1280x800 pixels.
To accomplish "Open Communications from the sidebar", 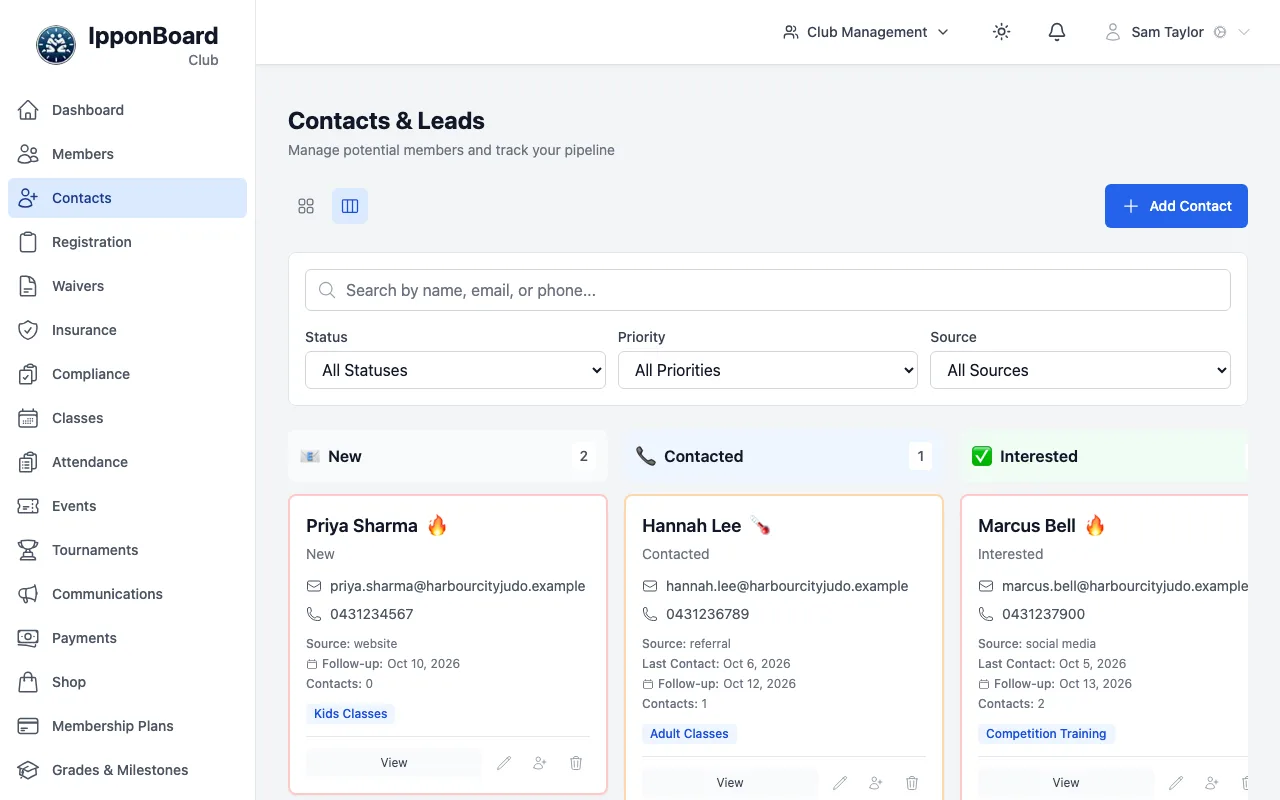I will coord(127,594).
